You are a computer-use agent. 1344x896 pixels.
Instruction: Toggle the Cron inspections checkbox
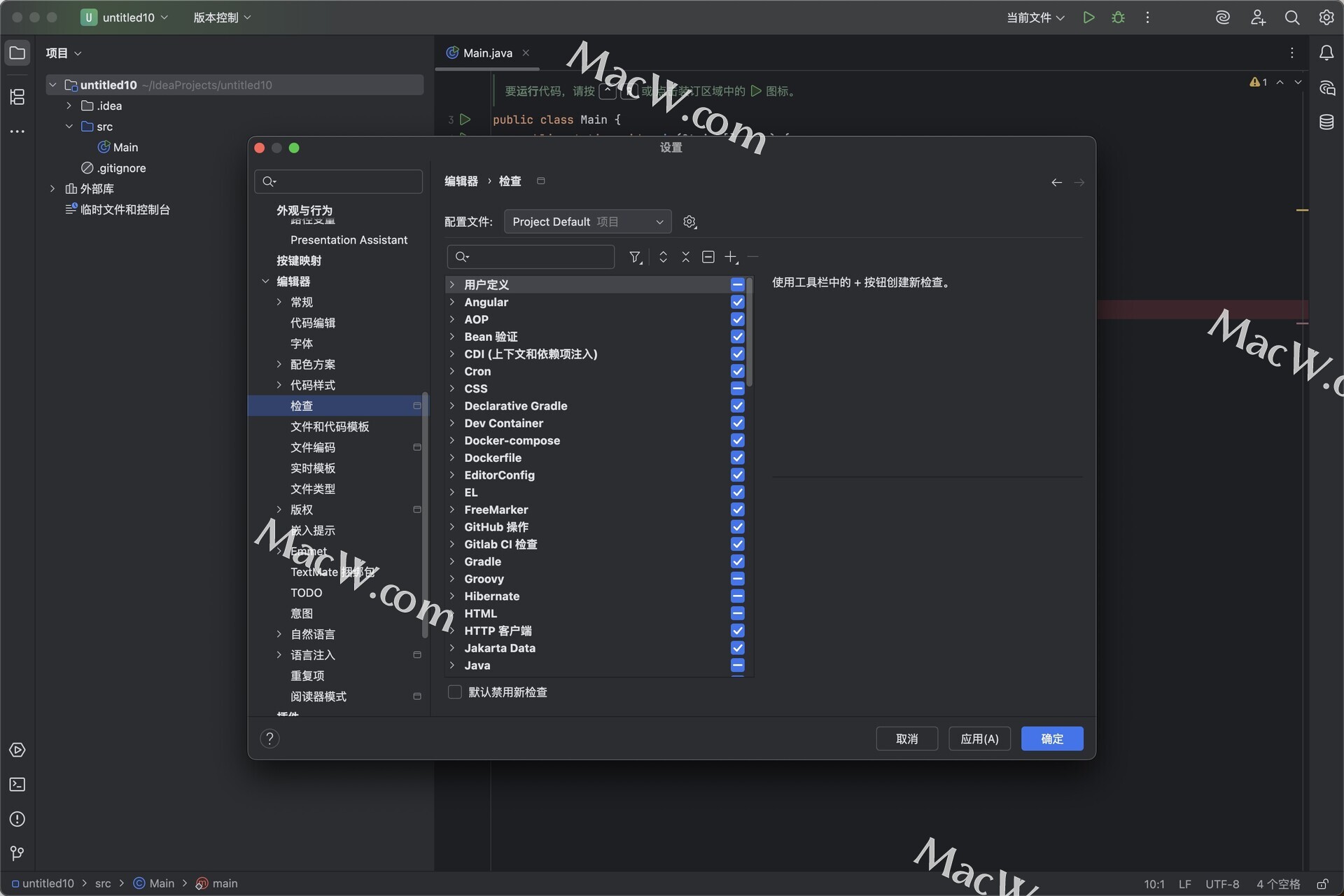point(738,372)
